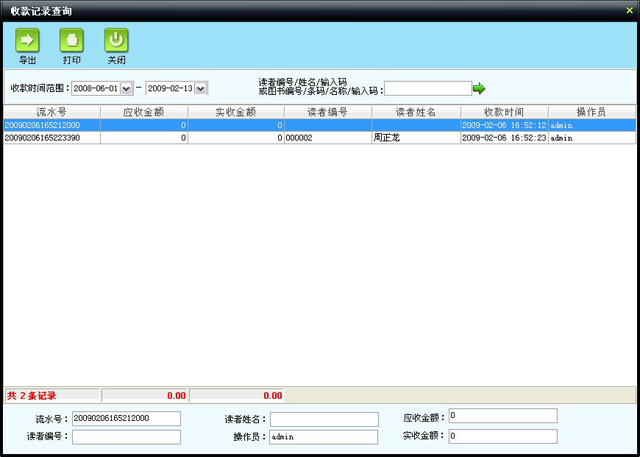Viewport: 640px width, 457px height.
Task: Open the end date dropdown arrow
Action: 201,88
